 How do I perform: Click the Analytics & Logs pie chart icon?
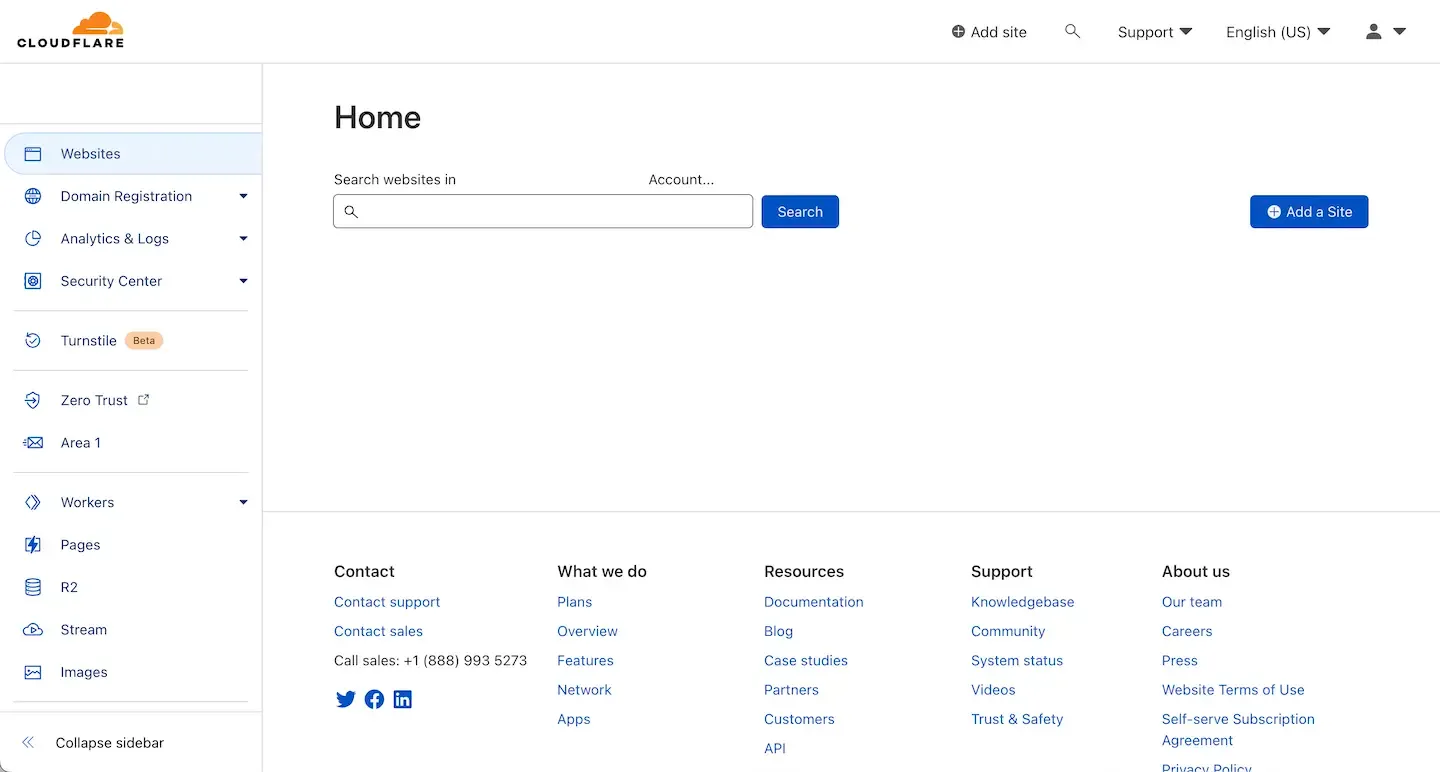tap(33, 239)
